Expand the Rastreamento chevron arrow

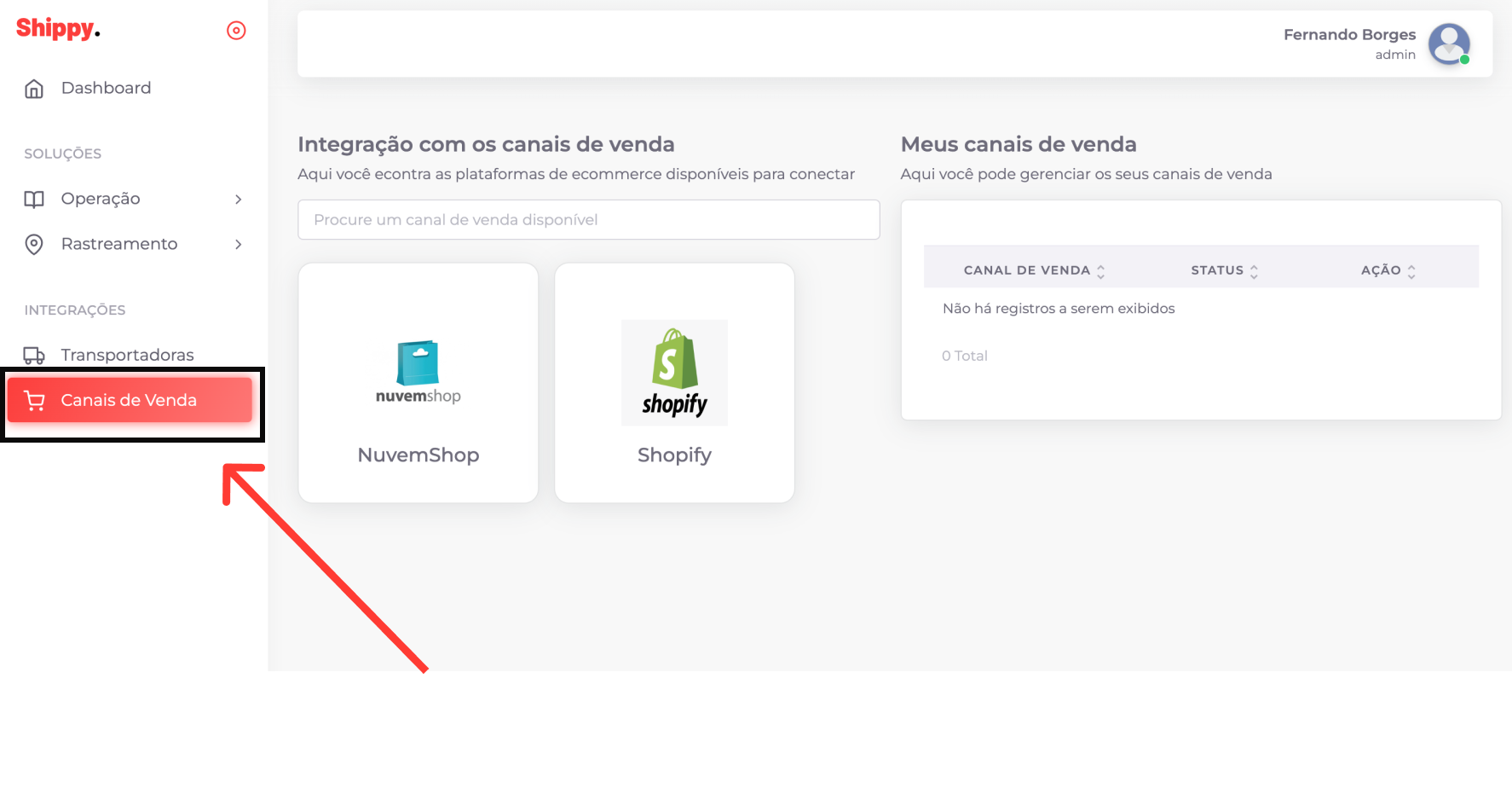tap(238, 244)
